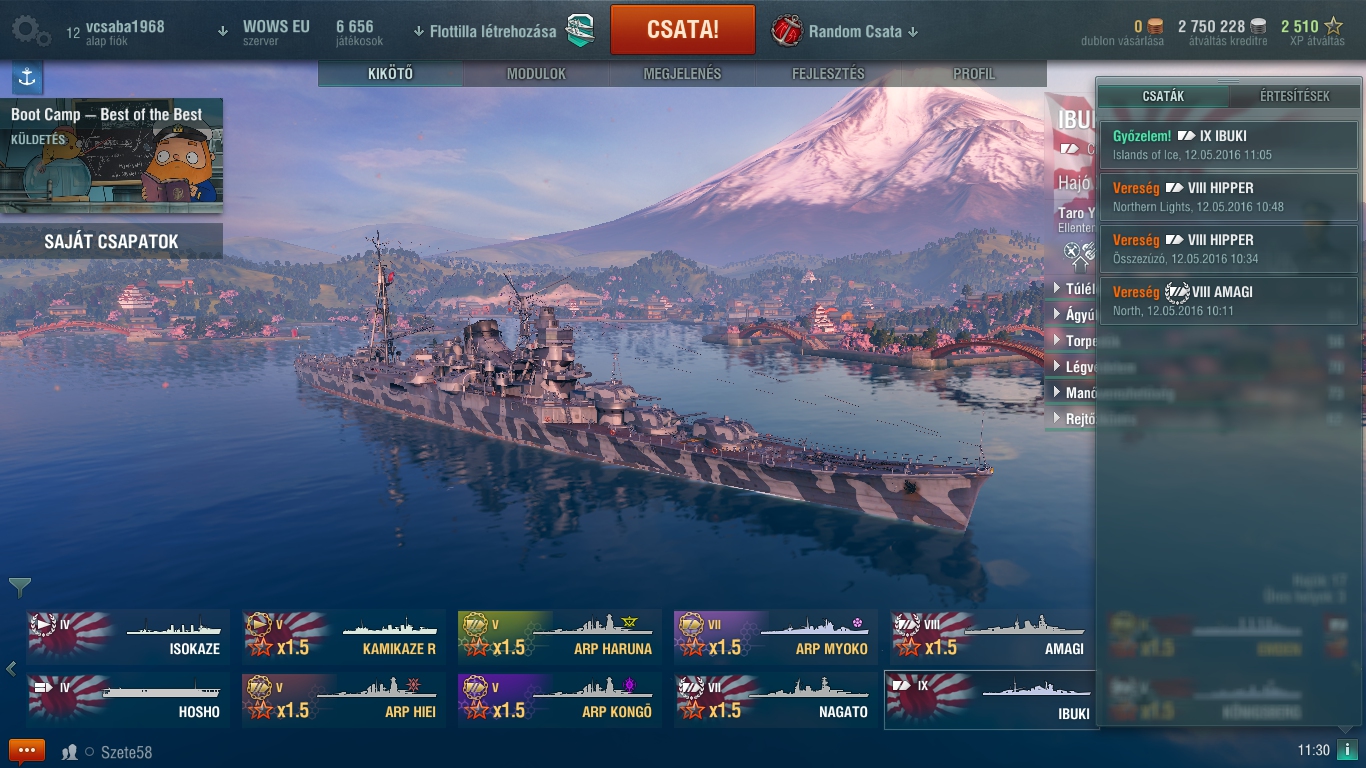Open the WOWS EU server dropdown
Screen dimensions: 1366x768
[265, 32]
